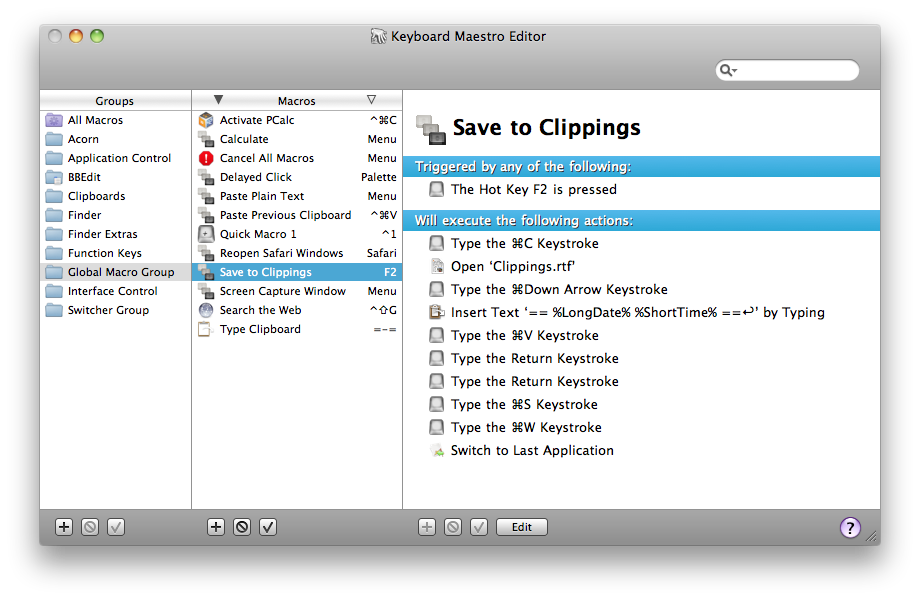
Task: Select the Calculate macro
Action: 297,139
